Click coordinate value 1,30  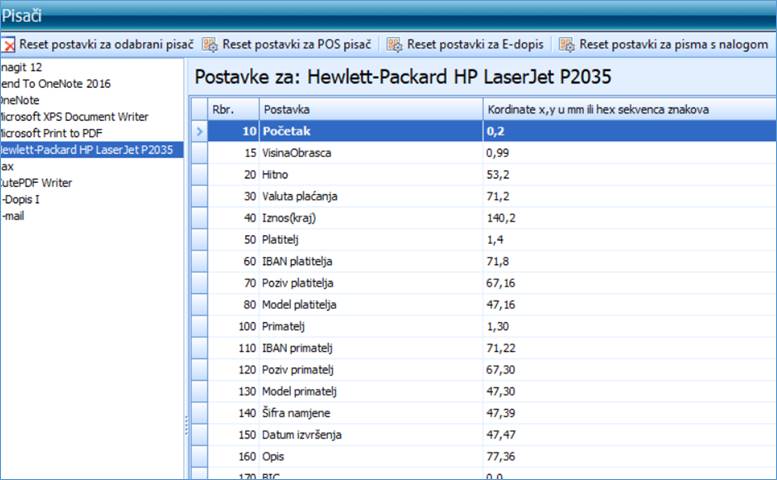[498, 326]
